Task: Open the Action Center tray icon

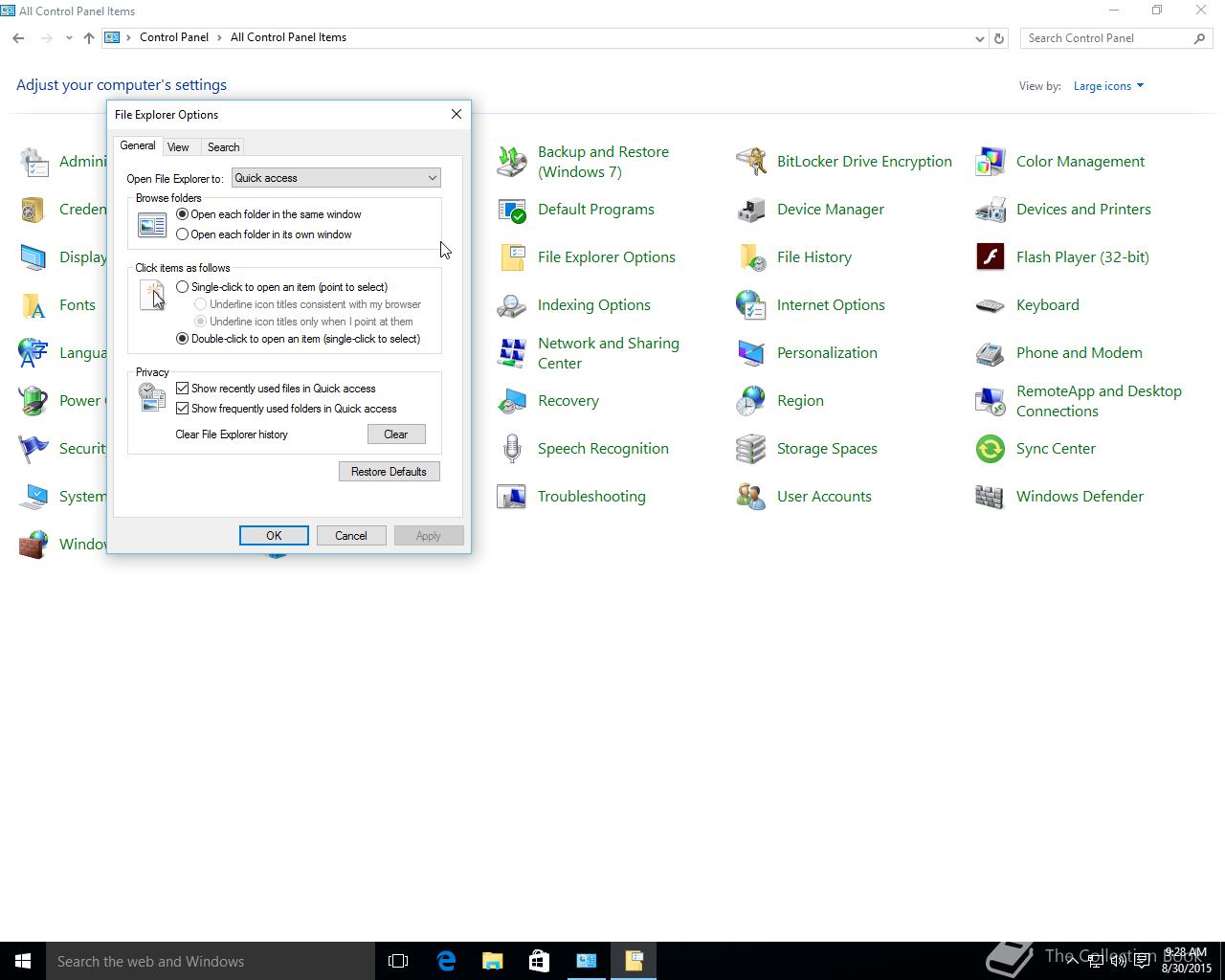Action: point(1142,961)
